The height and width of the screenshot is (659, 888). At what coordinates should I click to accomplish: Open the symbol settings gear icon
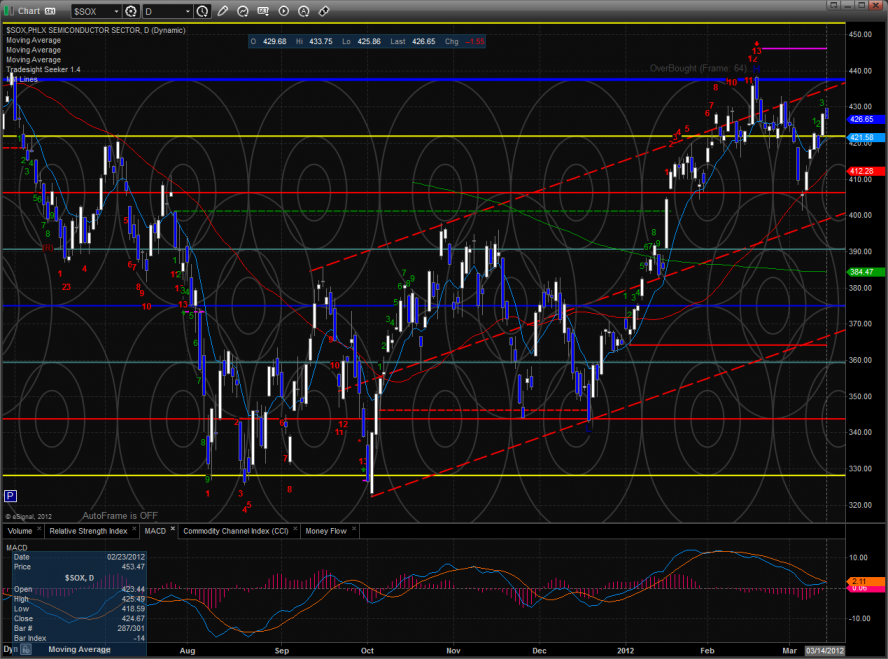[131, 11]
